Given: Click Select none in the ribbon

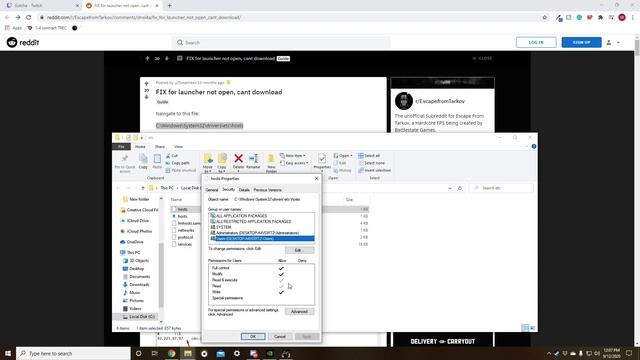Looking at the screenshot, I should click(371, 163).
